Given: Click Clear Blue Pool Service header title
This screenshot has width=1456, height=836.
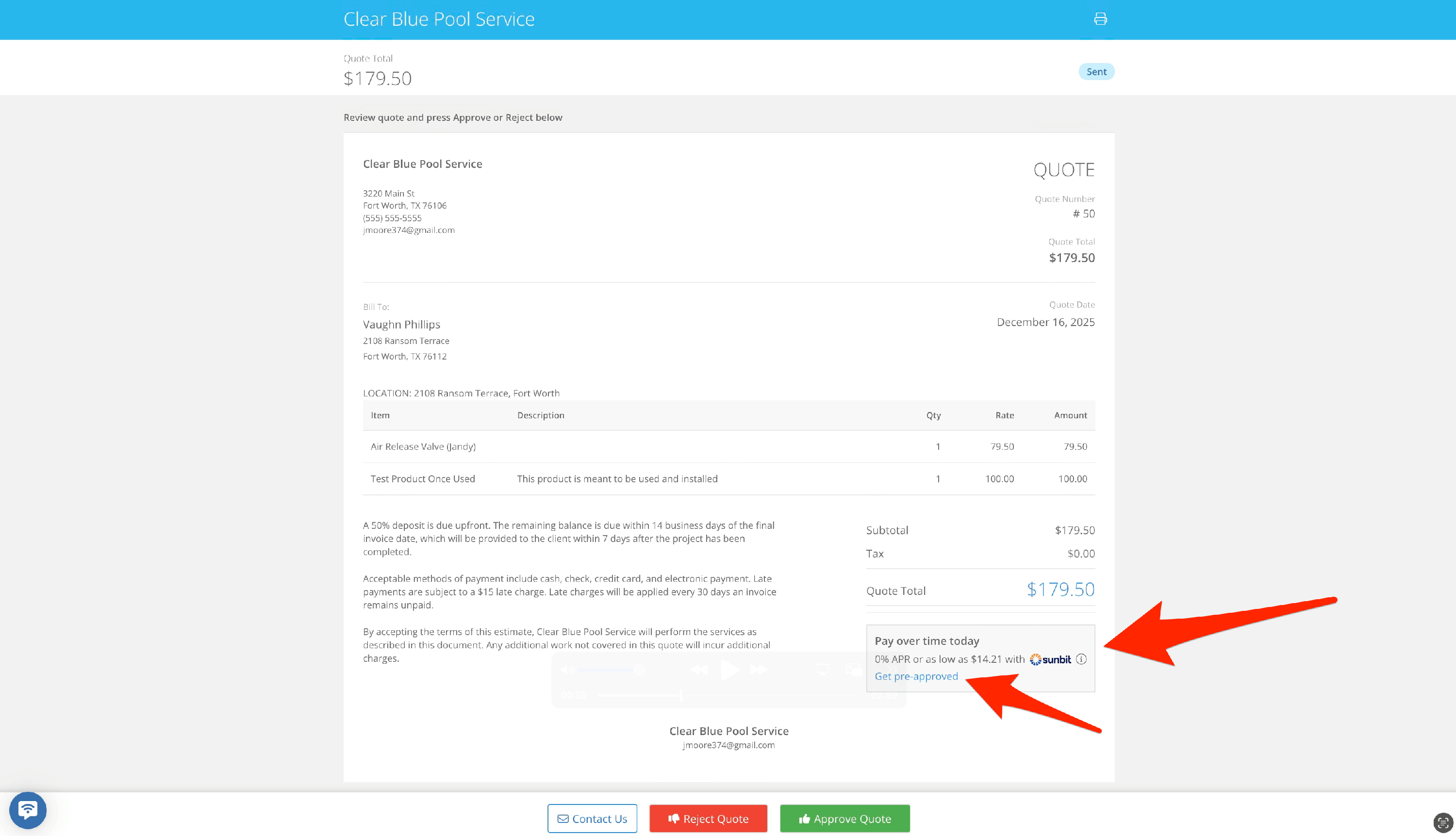Looking at the screenshot, I should click(439, 19).
